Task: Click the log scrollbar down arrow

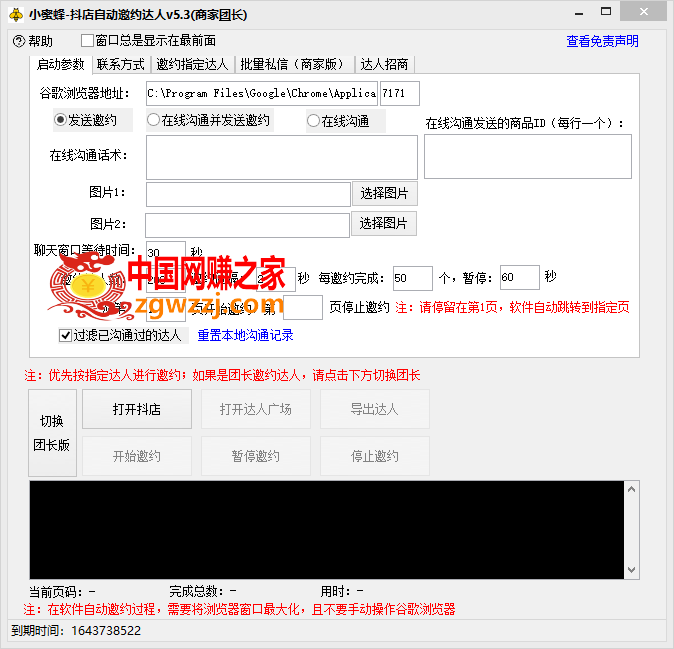Action: click(631, 570)
